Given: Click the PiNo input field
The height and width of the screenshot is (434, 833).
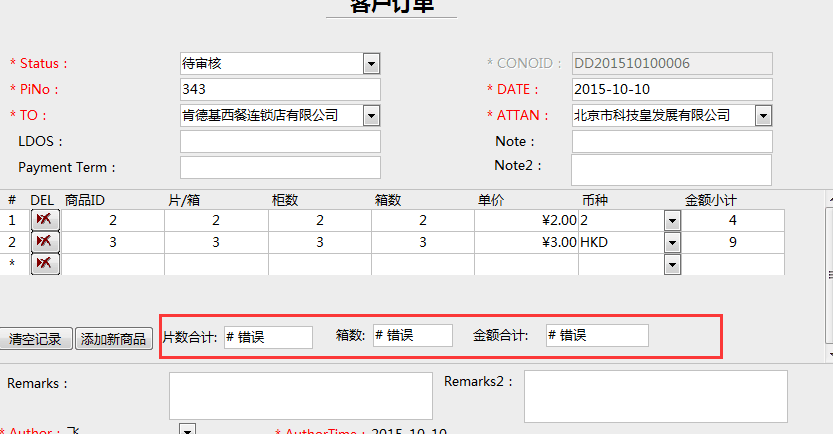Looking at the screenshot, I should pos(280,90).
